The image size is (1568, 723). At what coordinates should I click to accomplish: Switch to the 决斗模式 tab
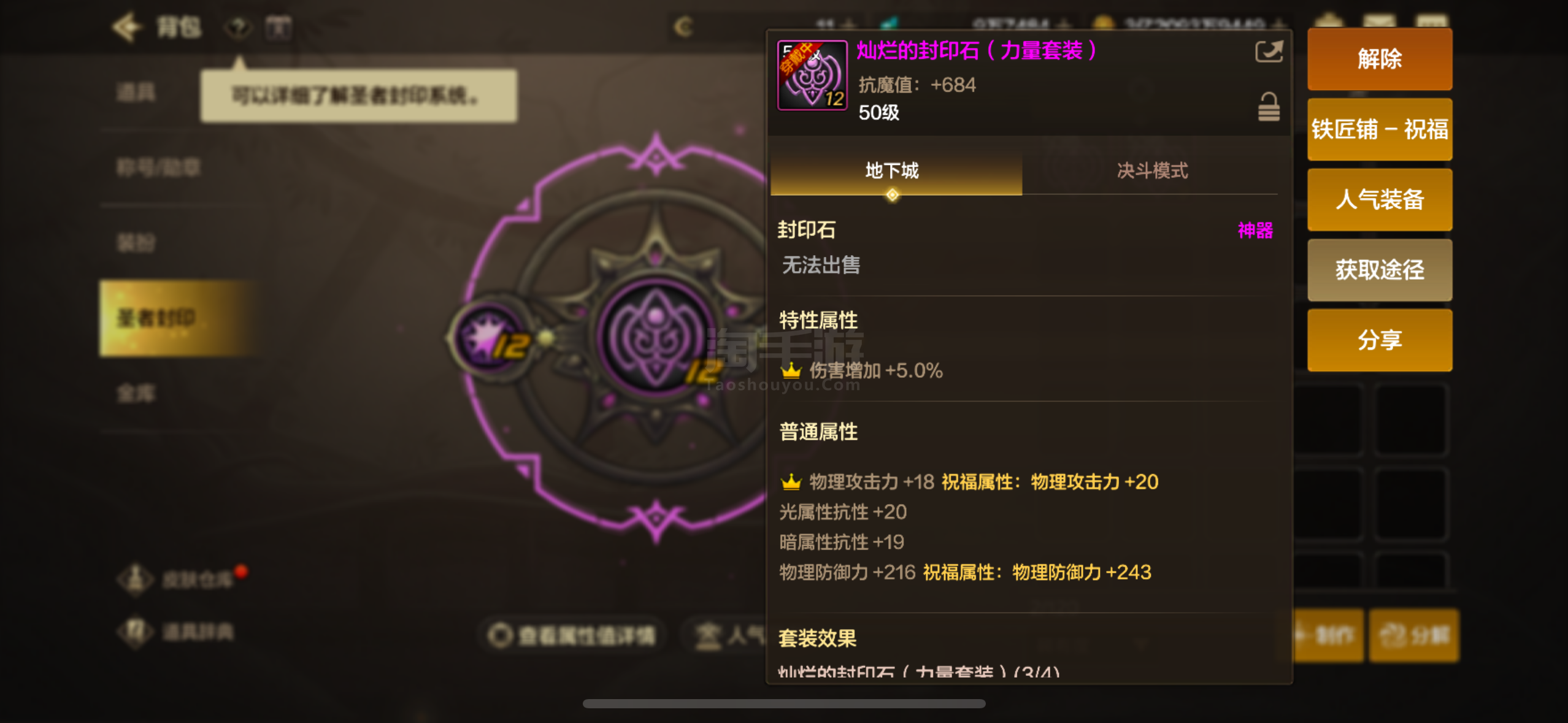point(1151,170)
